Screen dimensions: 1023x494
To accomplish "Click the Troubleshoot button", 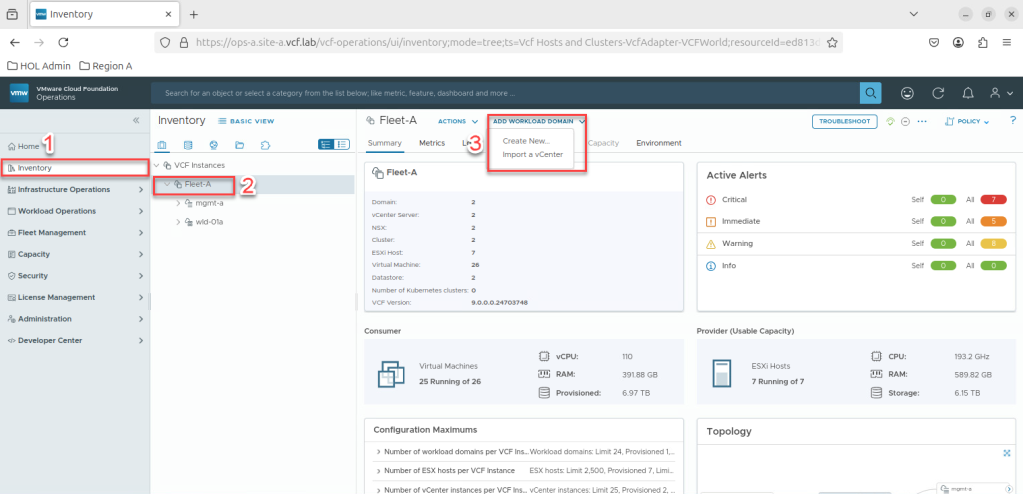I will click(845, 121).
